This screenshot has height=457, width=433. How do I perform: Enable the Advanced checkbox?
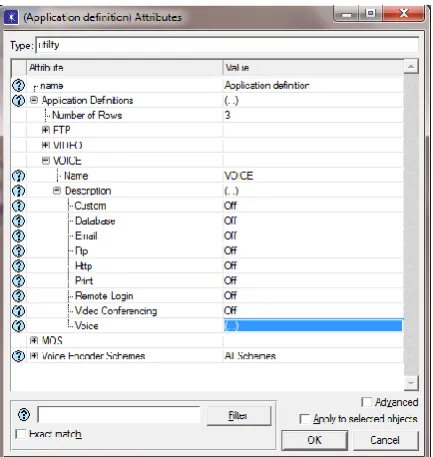[366, 402]
